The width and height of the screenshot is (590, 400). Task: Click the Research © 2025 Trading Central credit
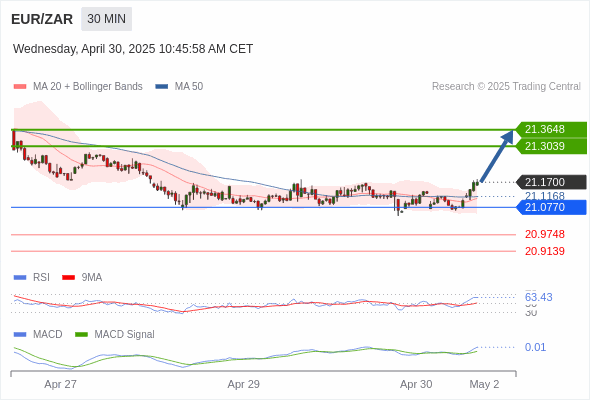point(506,87)
